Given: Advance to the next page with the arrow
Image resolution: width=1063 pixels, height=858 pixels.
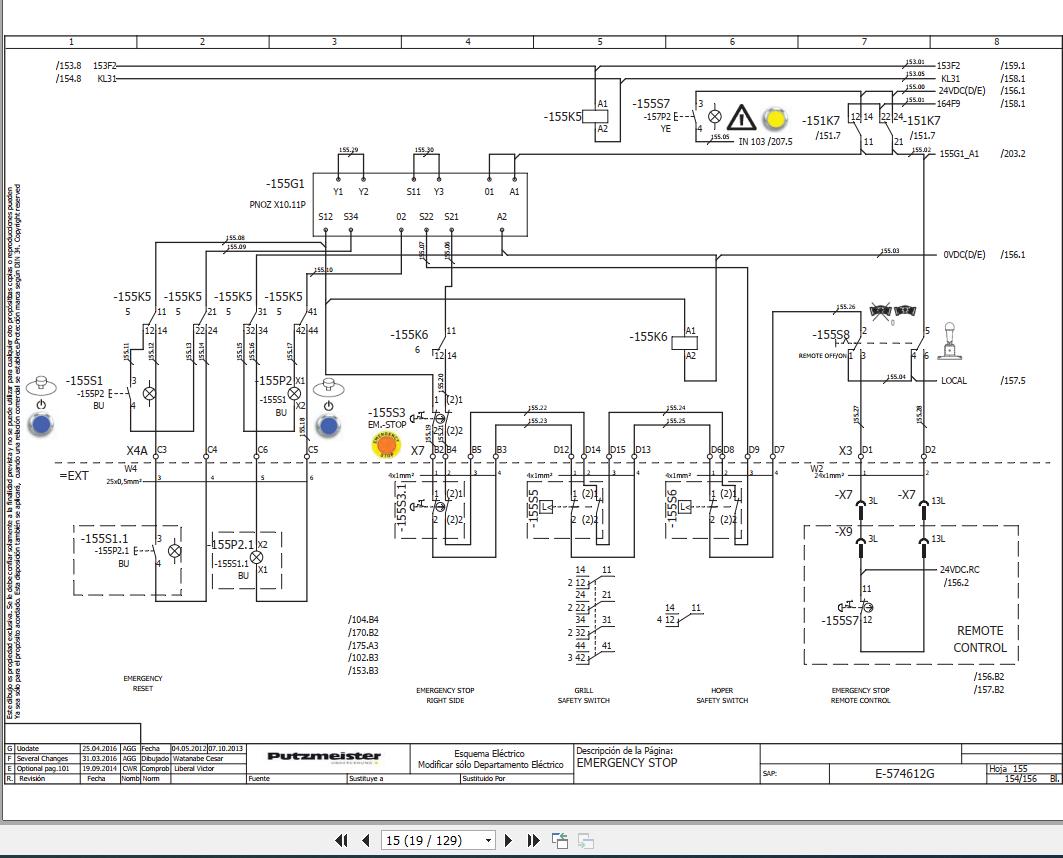Looking at the screenshot, I should pos(509,840).
